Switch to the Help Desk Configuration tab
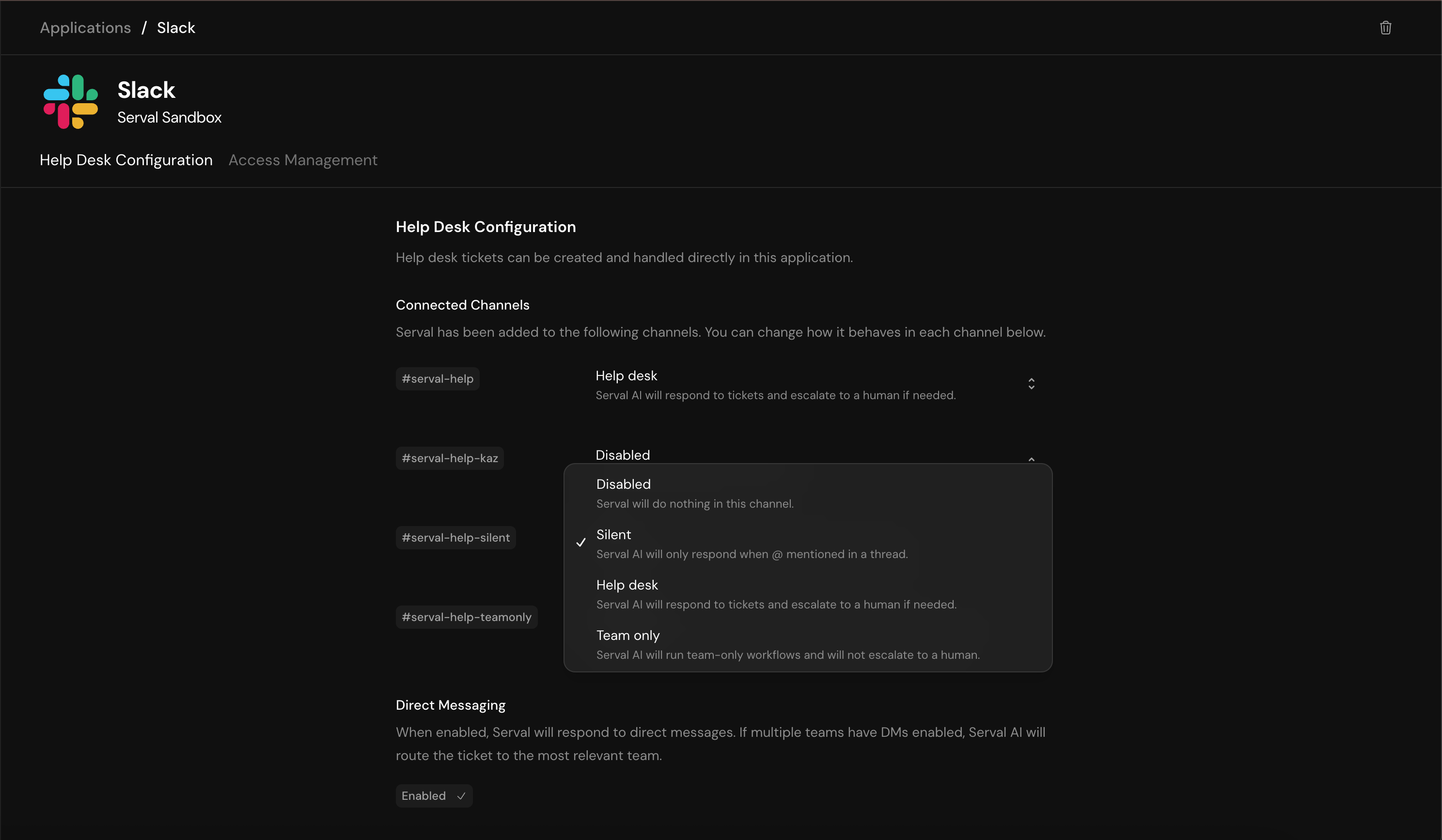The image size is (1442, 840). (126, 160)
